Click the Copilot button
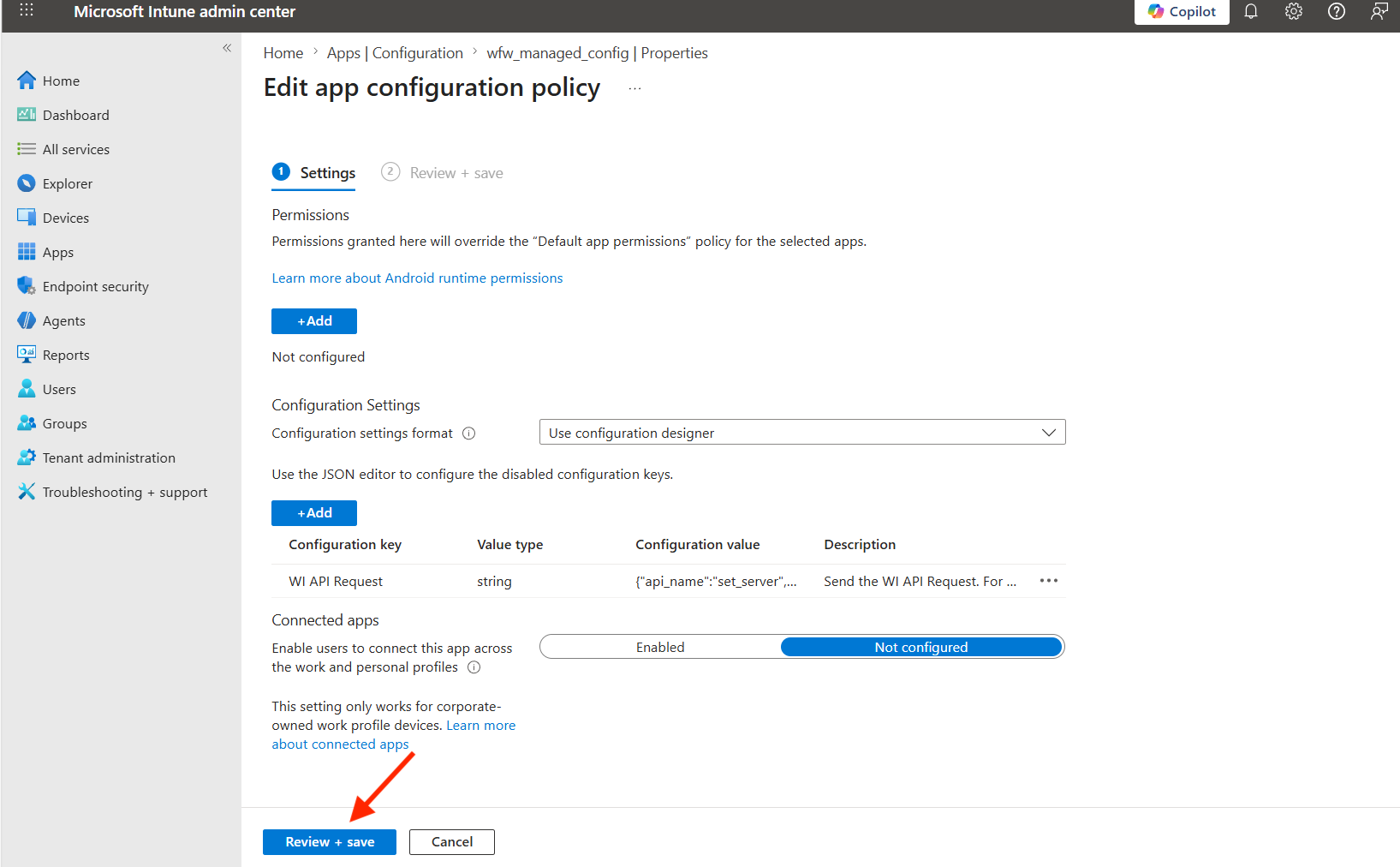1400x867 pixels. click(1182, 11)
